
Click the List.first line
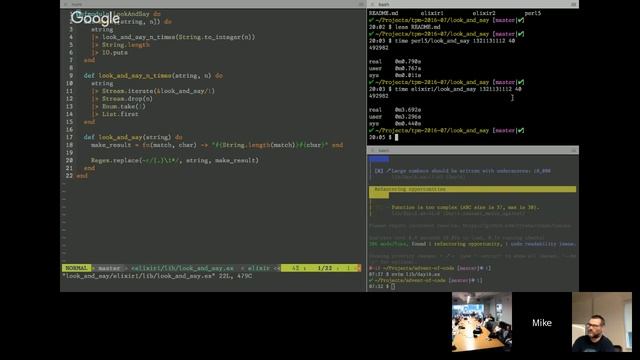pos(115,114)
